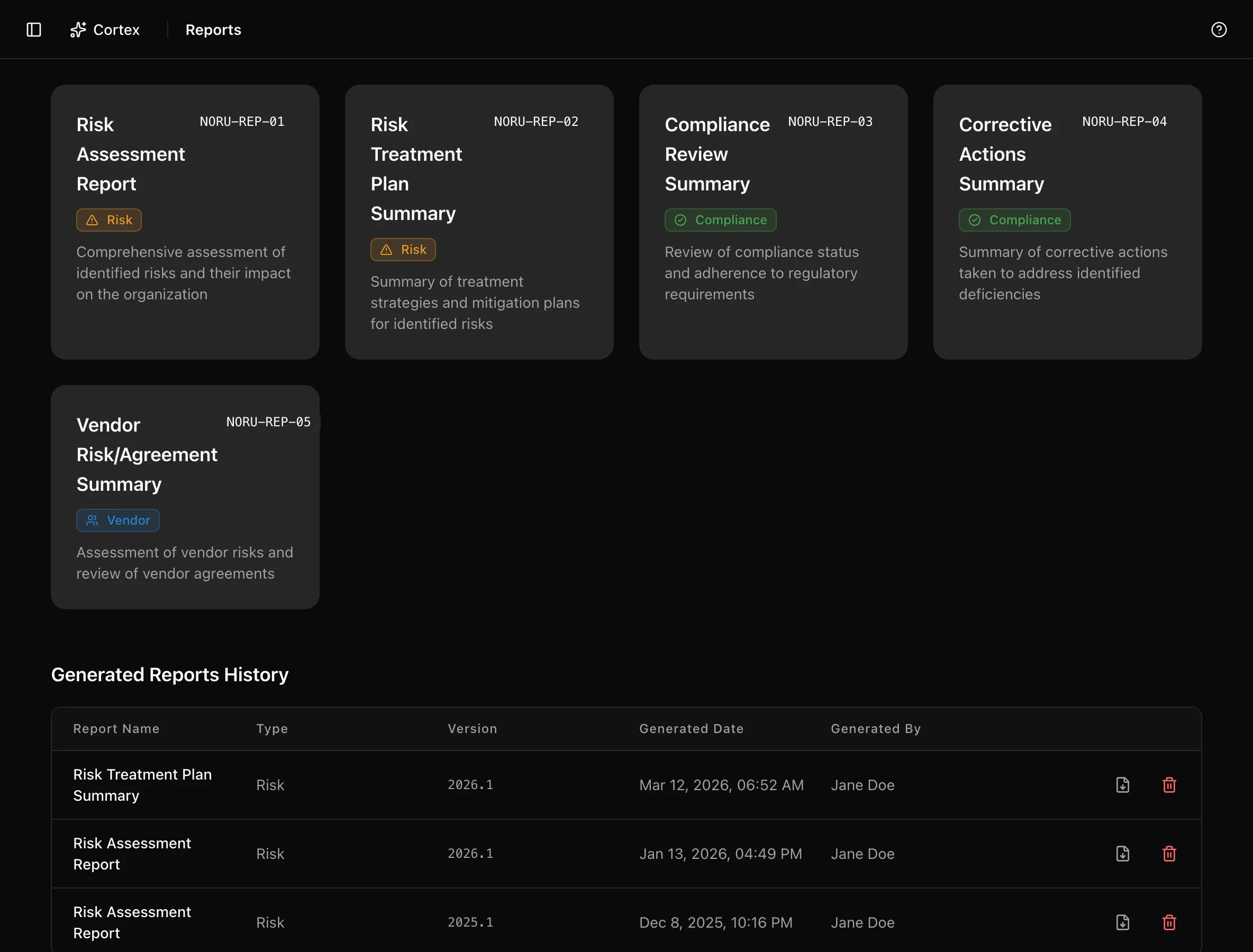Open the help question-mark icon
The image size is (1253, 952).
tap(1219, 30)
